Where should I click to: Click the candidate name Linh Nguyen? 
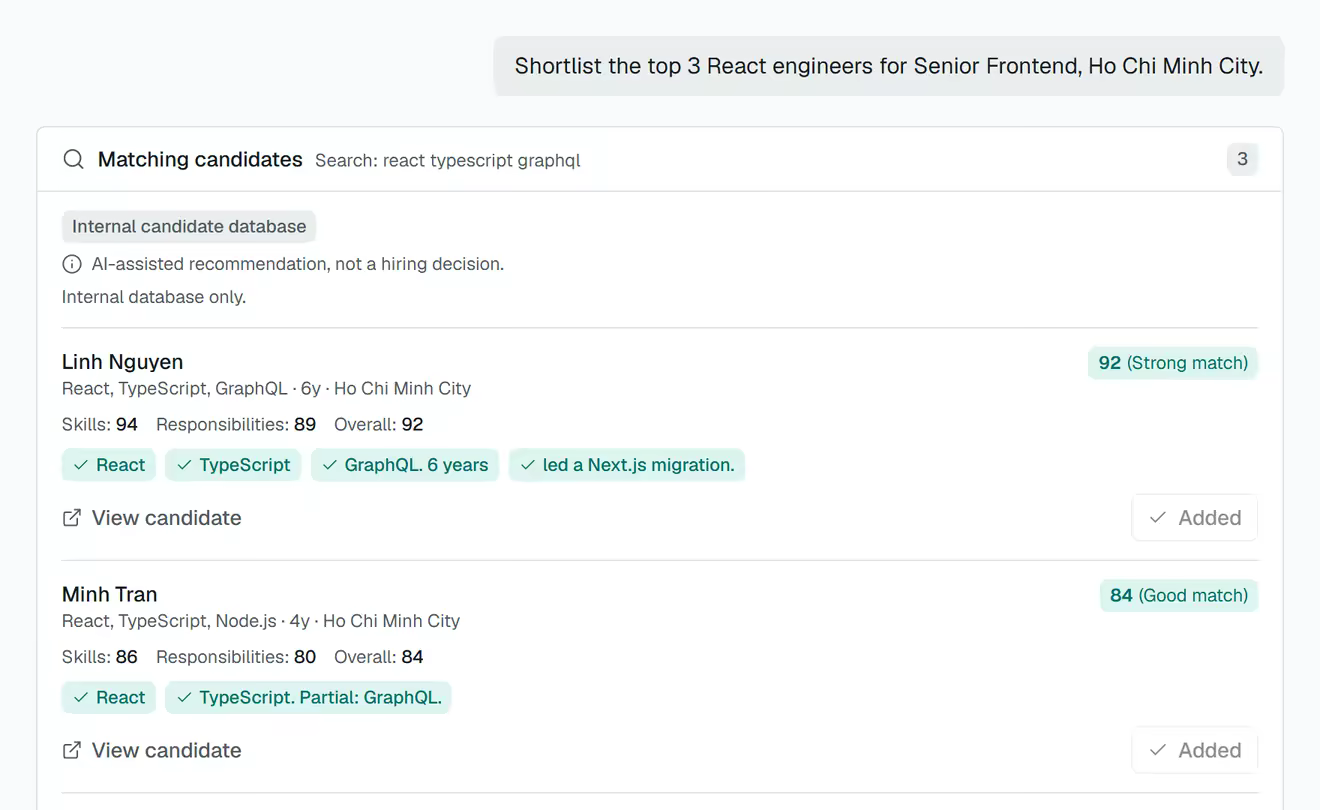click(x=123, y=362)
